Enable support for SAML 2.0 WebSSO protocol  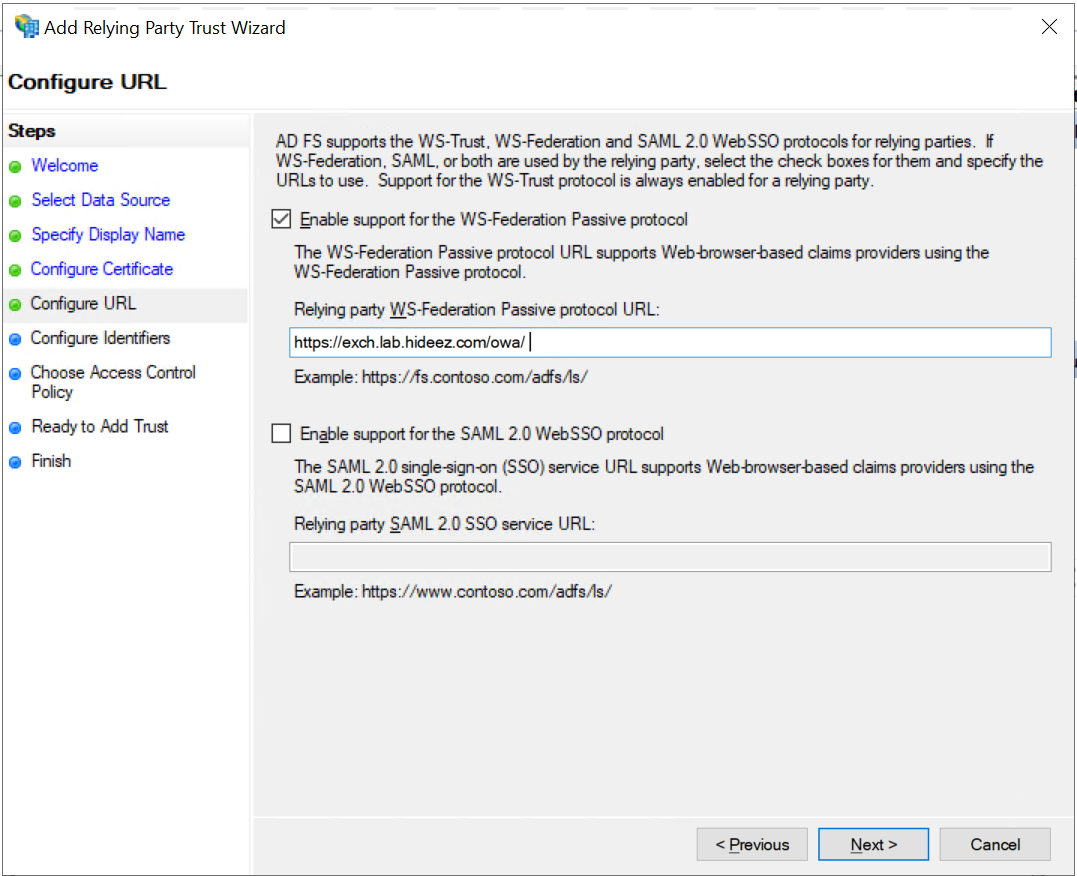pyautogui.click(x=282, y=434)
